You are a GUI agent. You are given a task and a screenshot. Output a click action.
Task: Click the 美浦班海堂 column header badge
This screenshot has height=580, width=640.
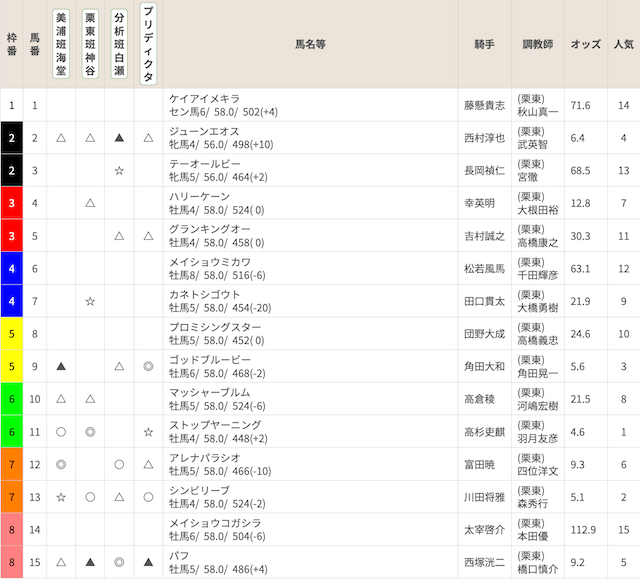[61, 44]
